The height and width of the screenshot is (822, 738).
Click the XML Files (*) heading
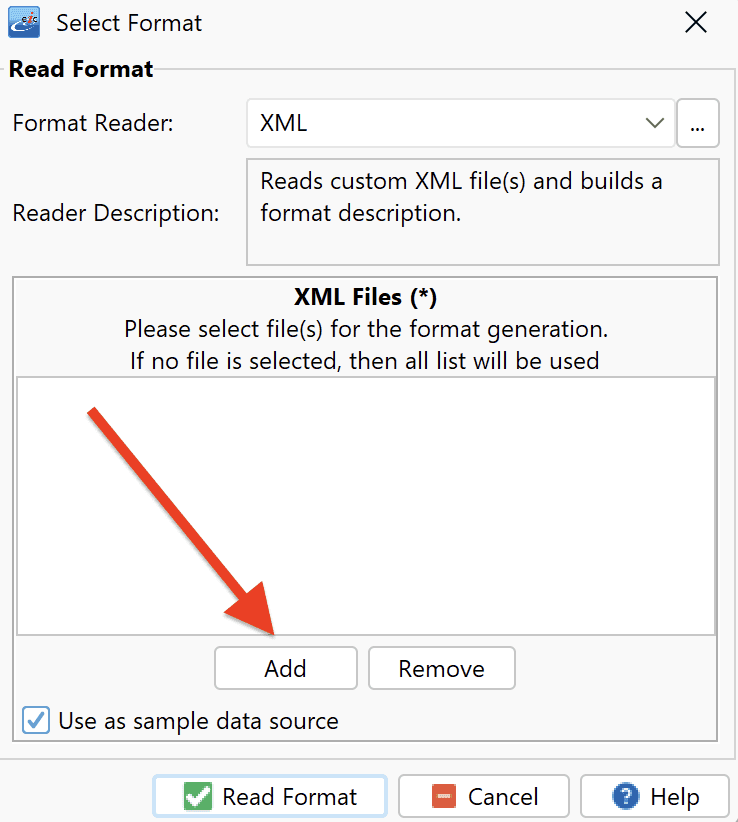365,297
